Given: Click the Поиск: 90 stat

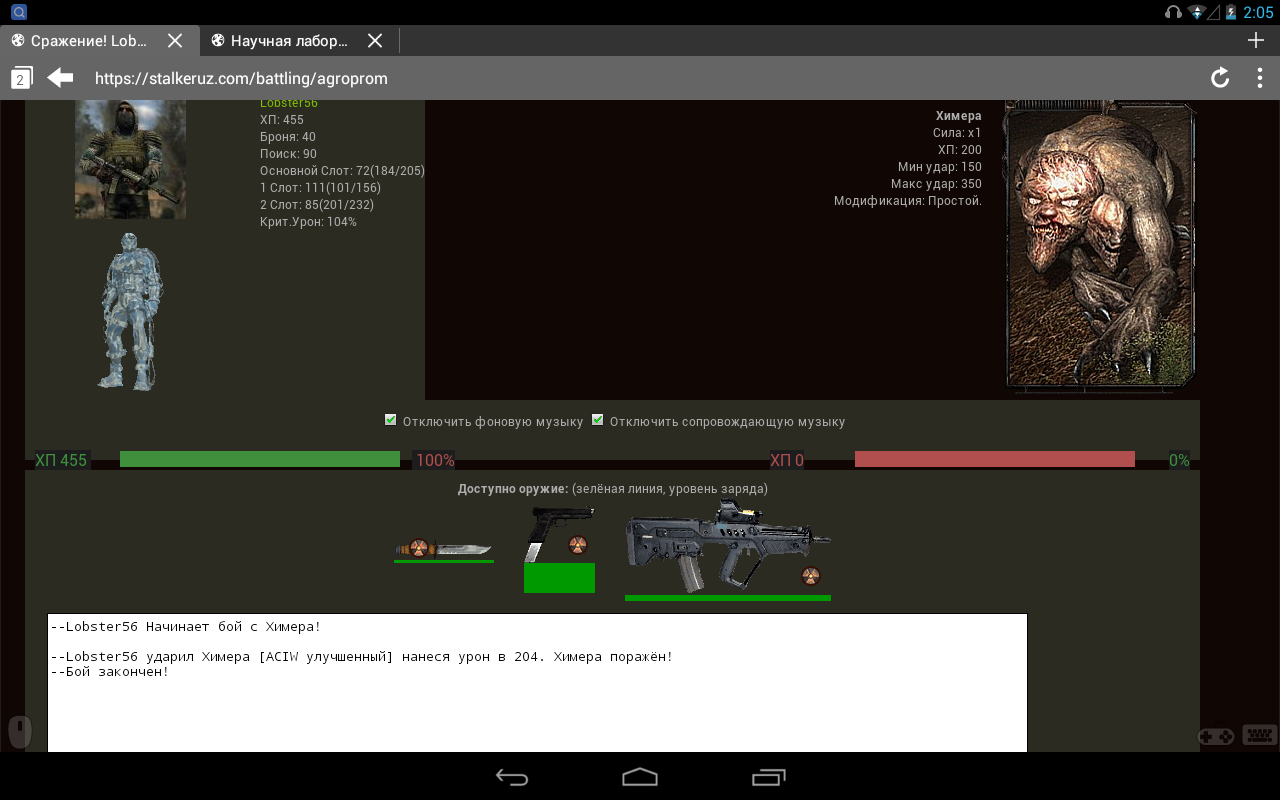Looking at the screenshot, I should [288, 154].
